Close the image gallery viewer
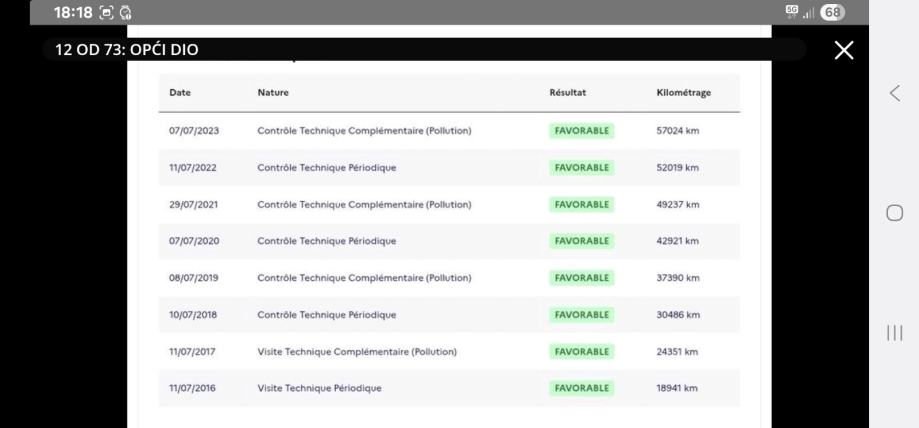 [845, 50]
